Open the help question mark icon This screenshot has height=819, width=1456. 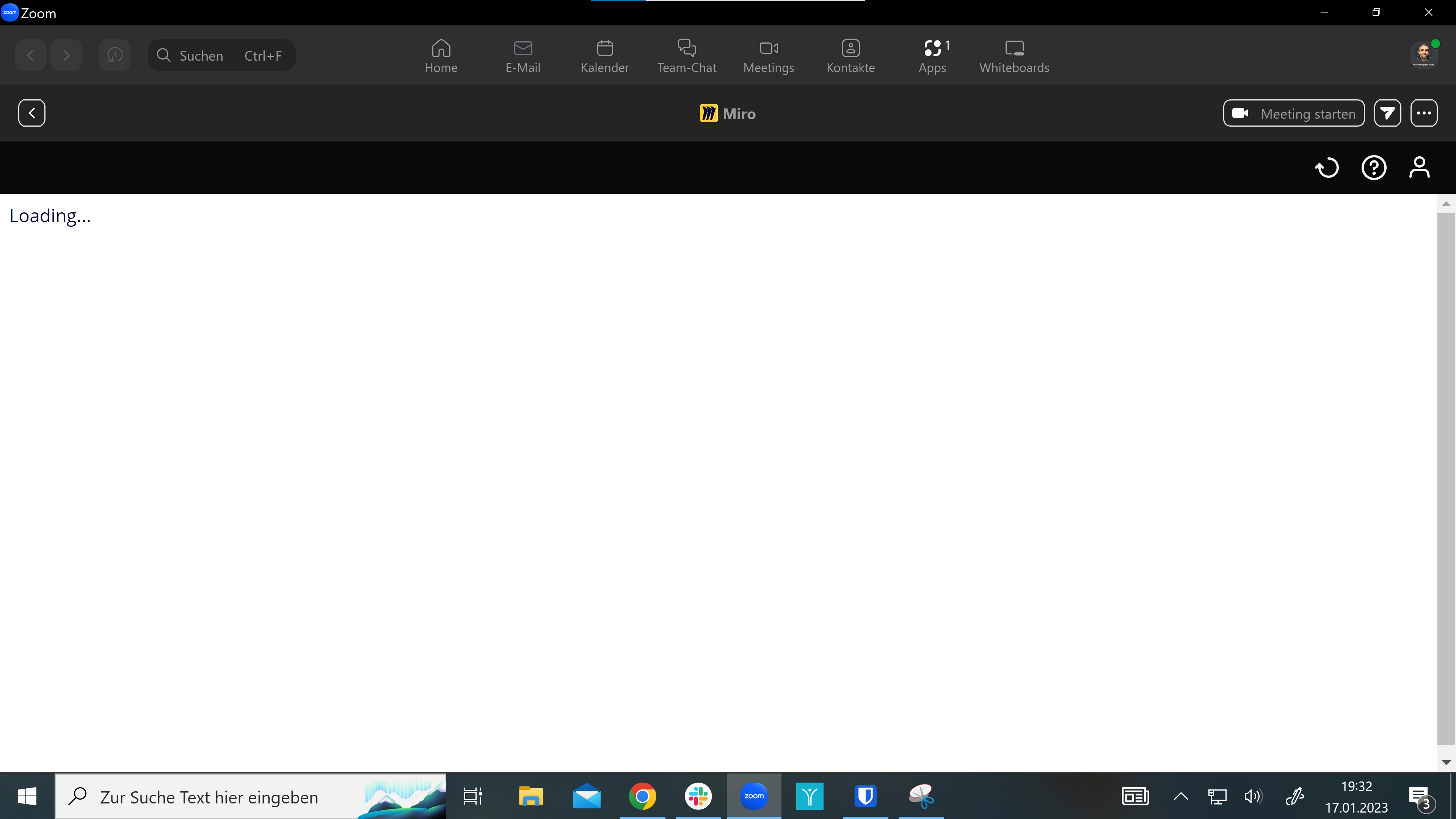1373,168
